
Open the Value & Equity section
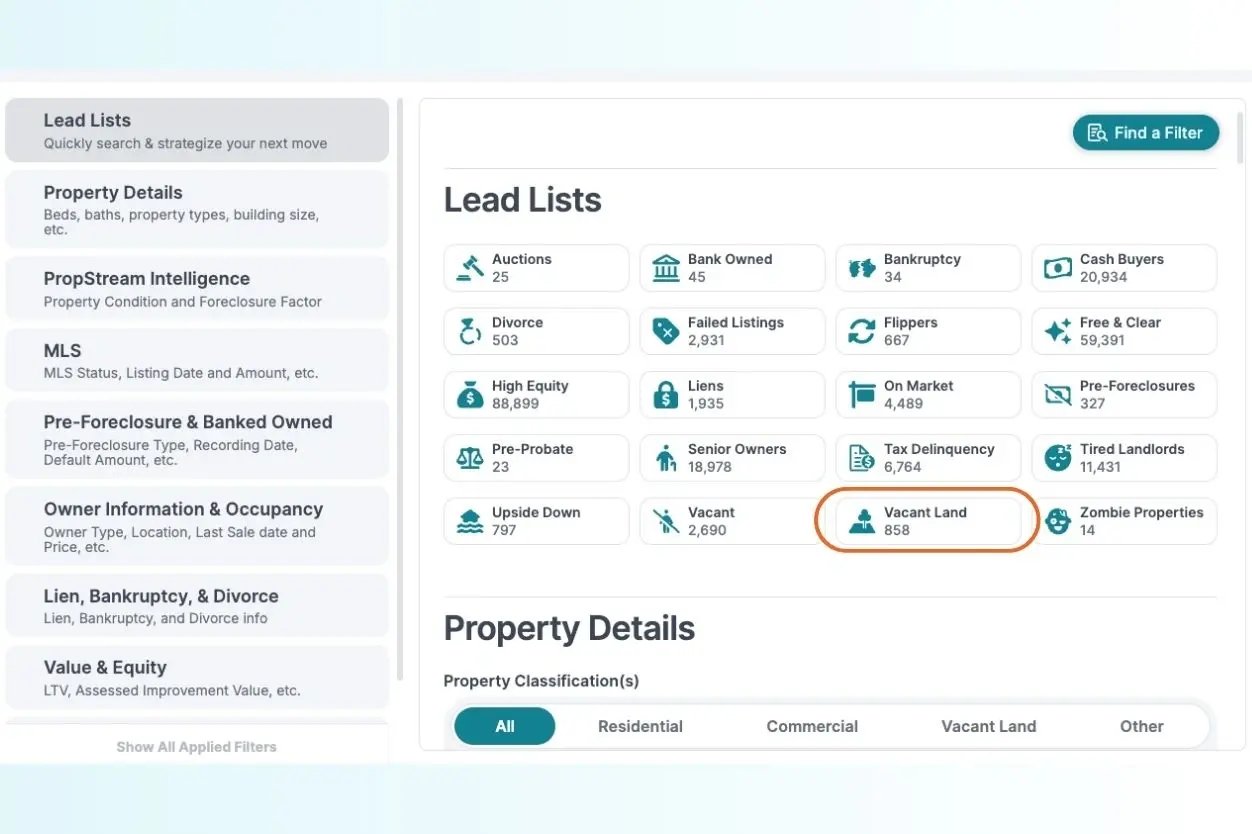(196, 677)
